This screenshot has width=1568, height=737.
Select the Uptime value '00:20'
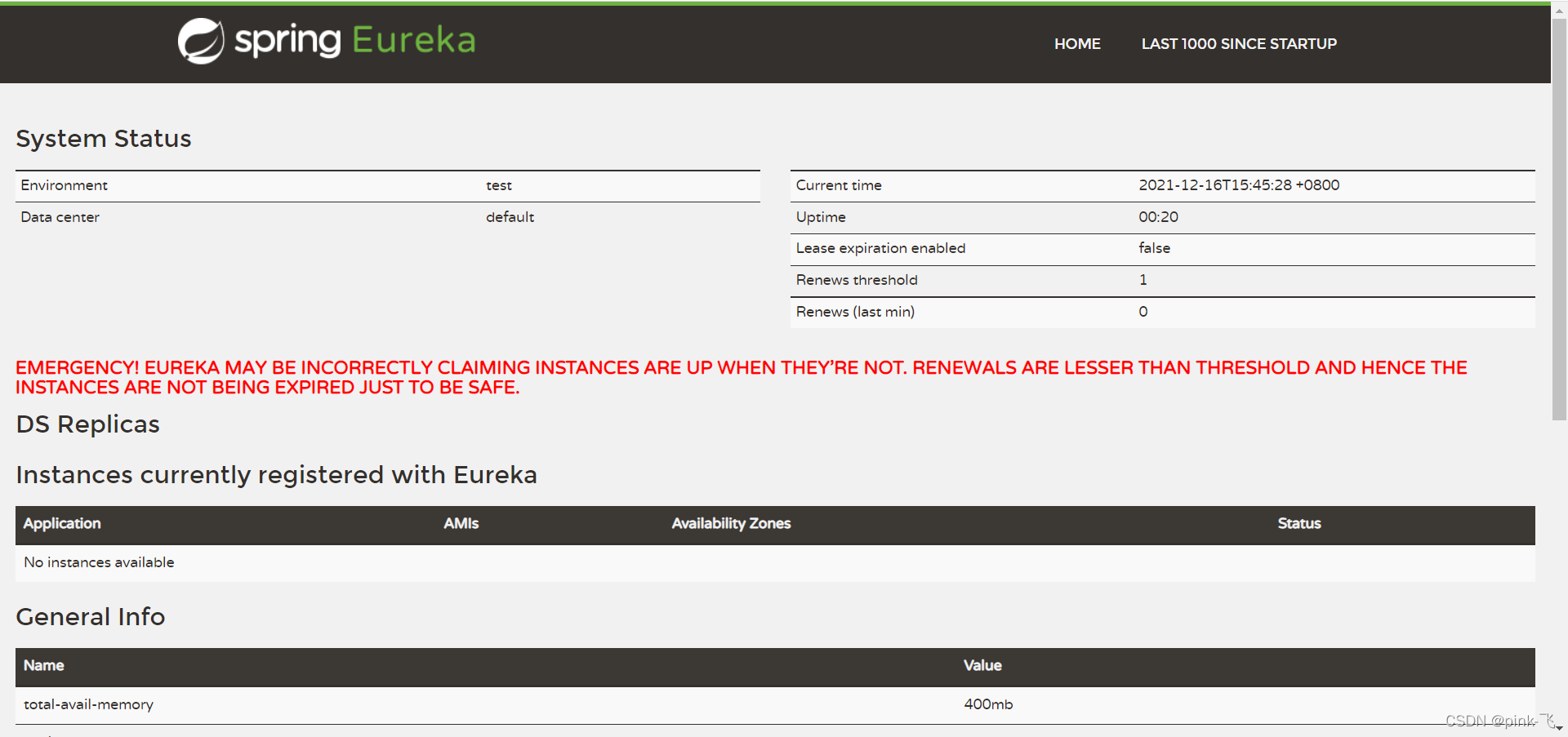[x=1159, y=217]
